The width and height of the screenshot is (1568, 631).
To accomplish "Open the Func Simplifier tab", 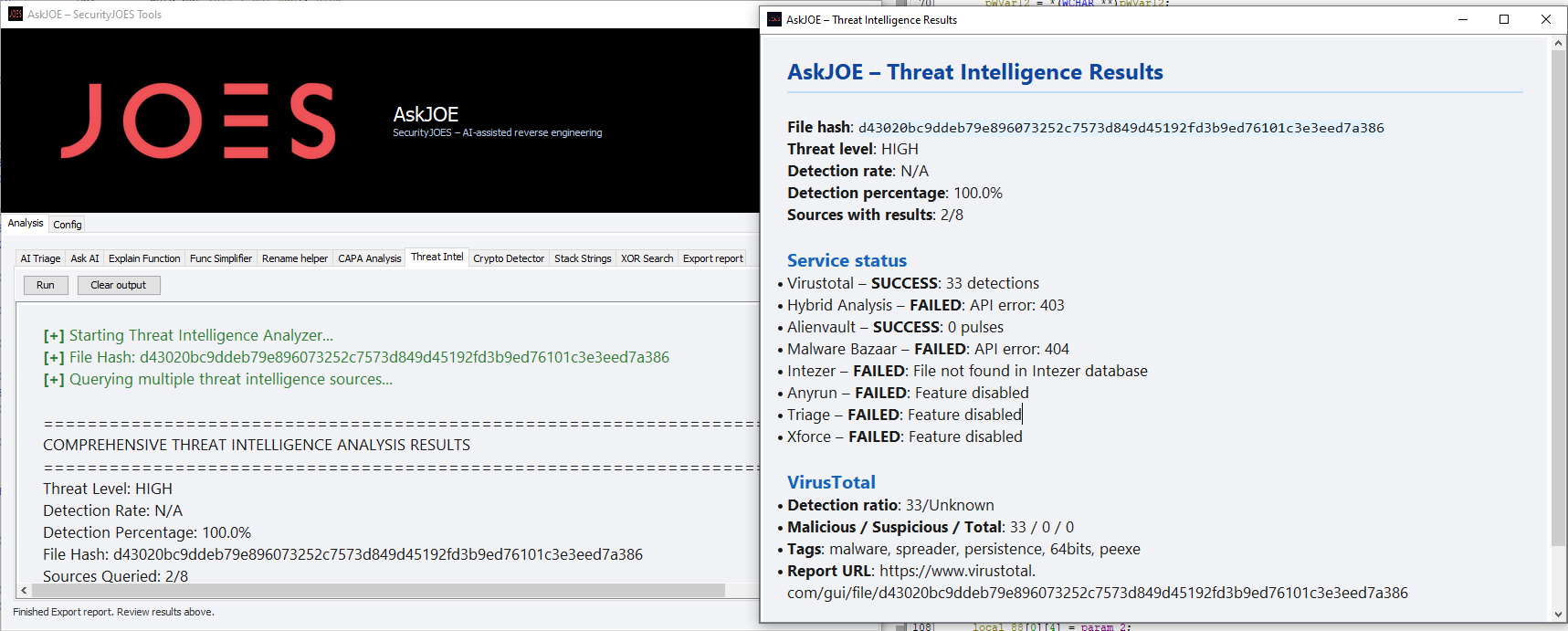I will click(x=221, y=258).
